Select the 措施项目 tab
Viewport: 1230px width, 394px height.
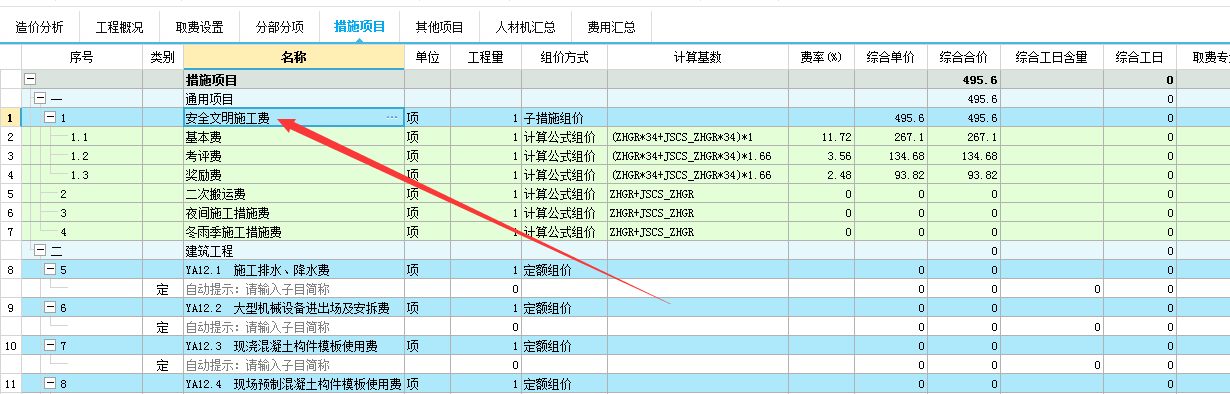(359, 27)
